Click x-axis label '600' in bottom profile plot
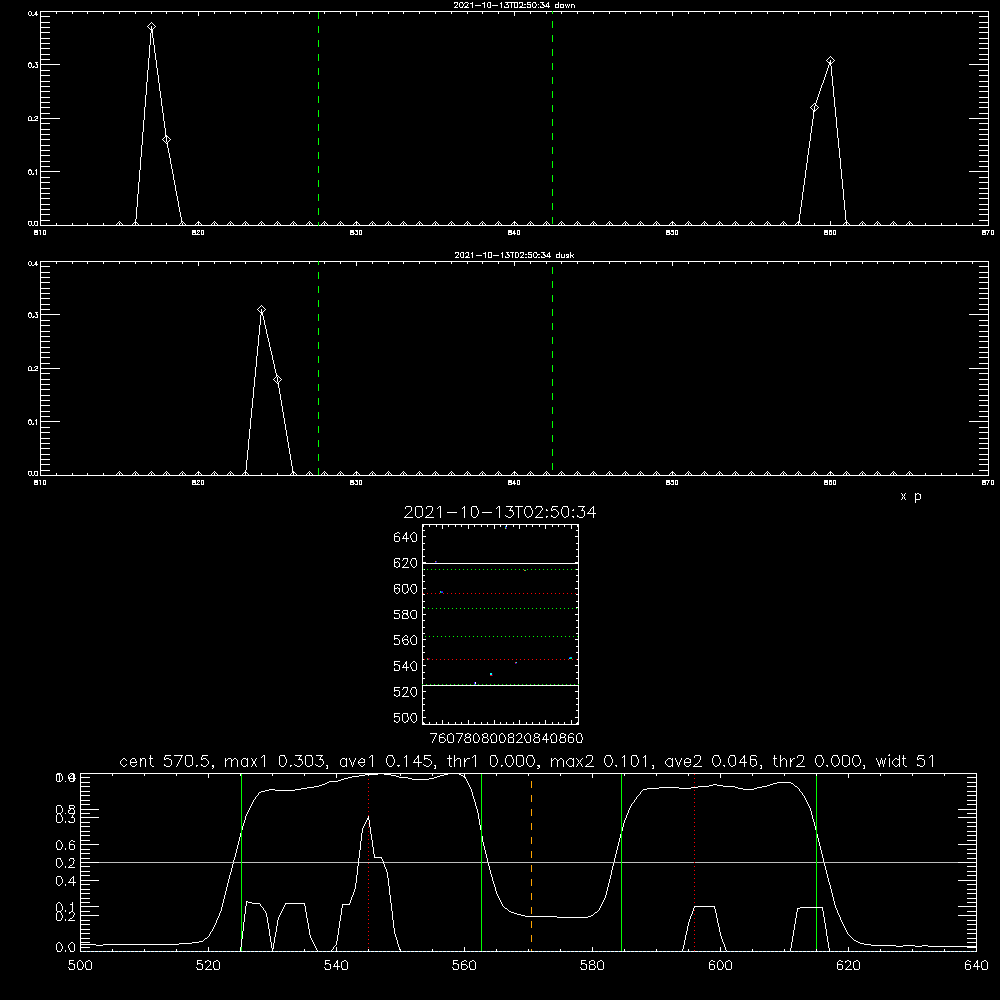The width and height of the screenshot is (1000, 1000). [720, 966]
